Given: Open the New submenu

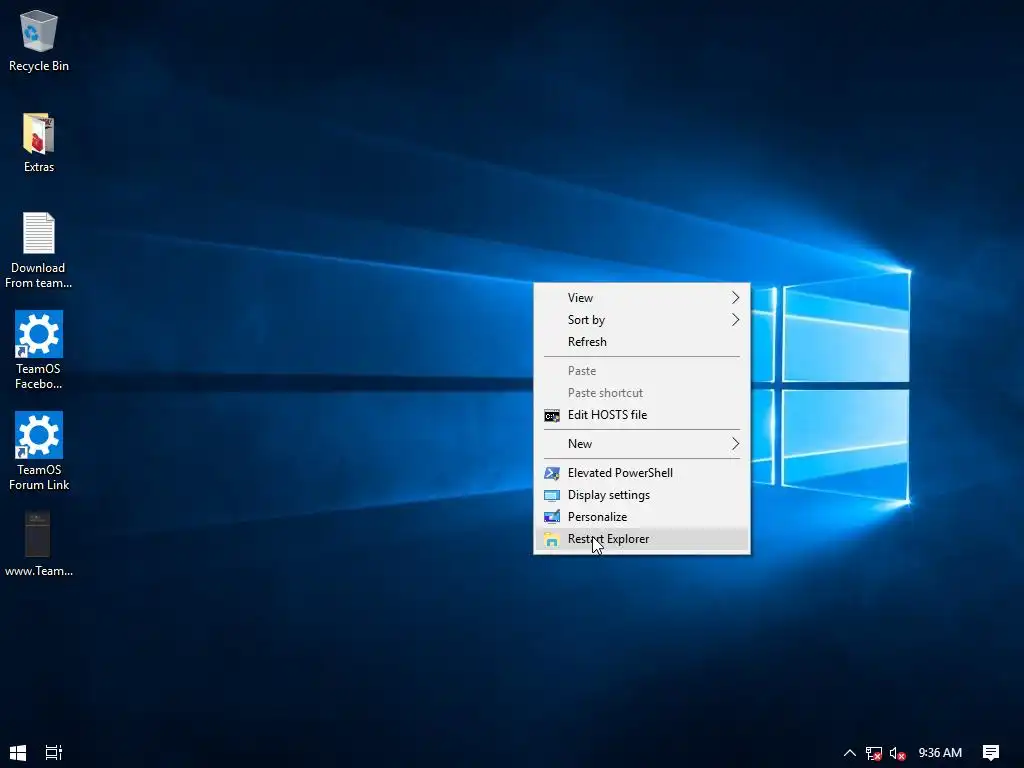Looking at the screenshot, I should pyautogui.click(x=642, y=444).
